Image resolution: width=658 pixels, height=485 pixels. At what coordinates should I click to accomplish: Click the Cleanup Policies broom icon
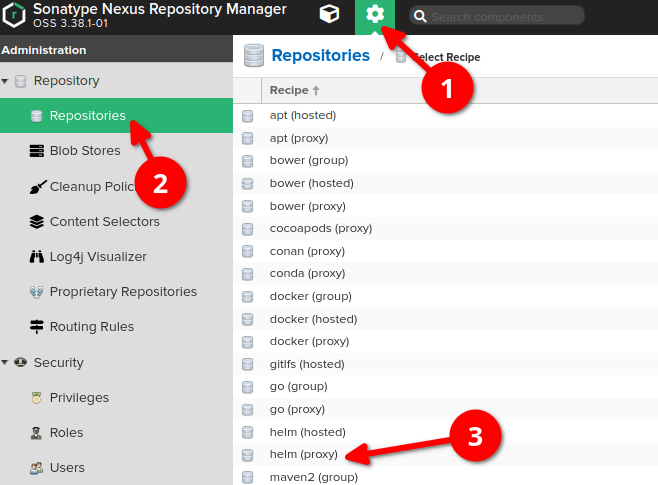pyautogui.click(x=37, y=187)
